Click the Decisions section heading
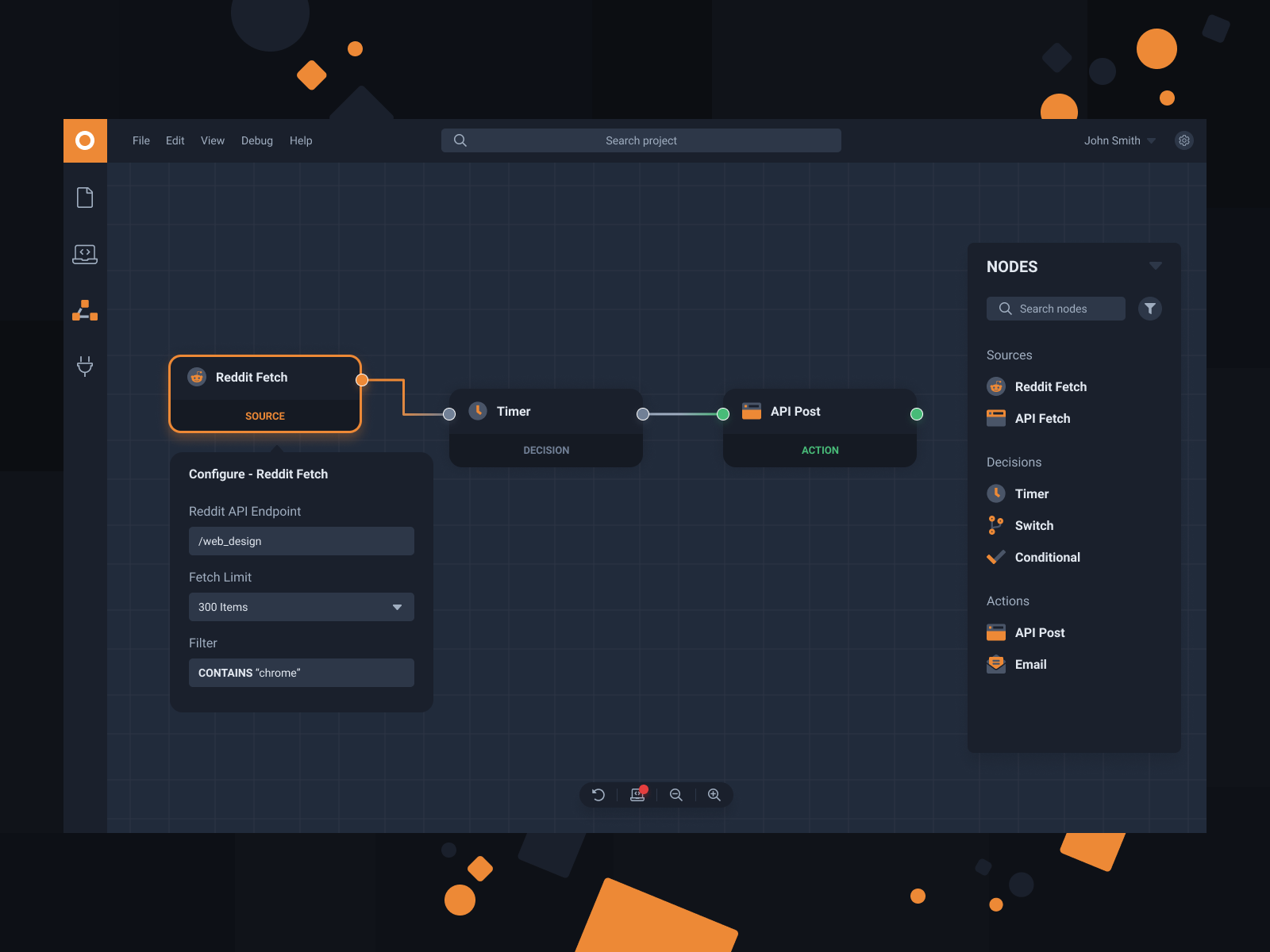The height and width of the screenshot is (952, 1270). point(1014,462)
